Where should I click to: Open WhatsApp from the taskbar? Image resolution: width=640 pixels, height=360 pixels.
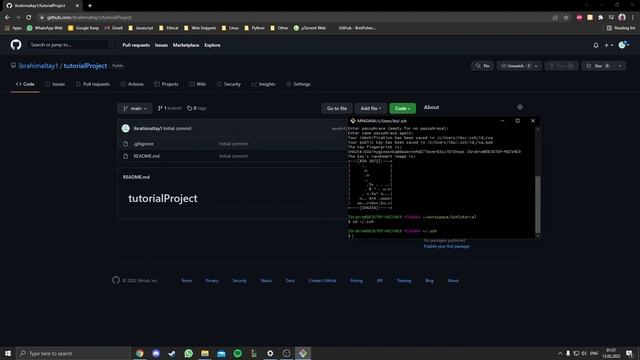tap(189, 353)
